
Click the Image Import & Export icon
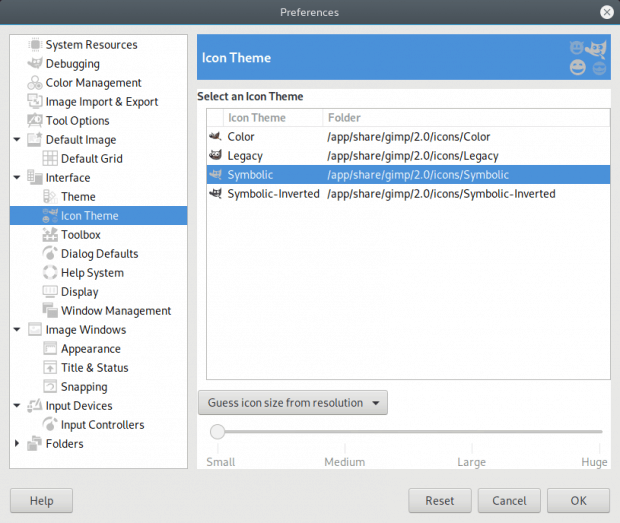pyautogui.click(x=35, y=102)
